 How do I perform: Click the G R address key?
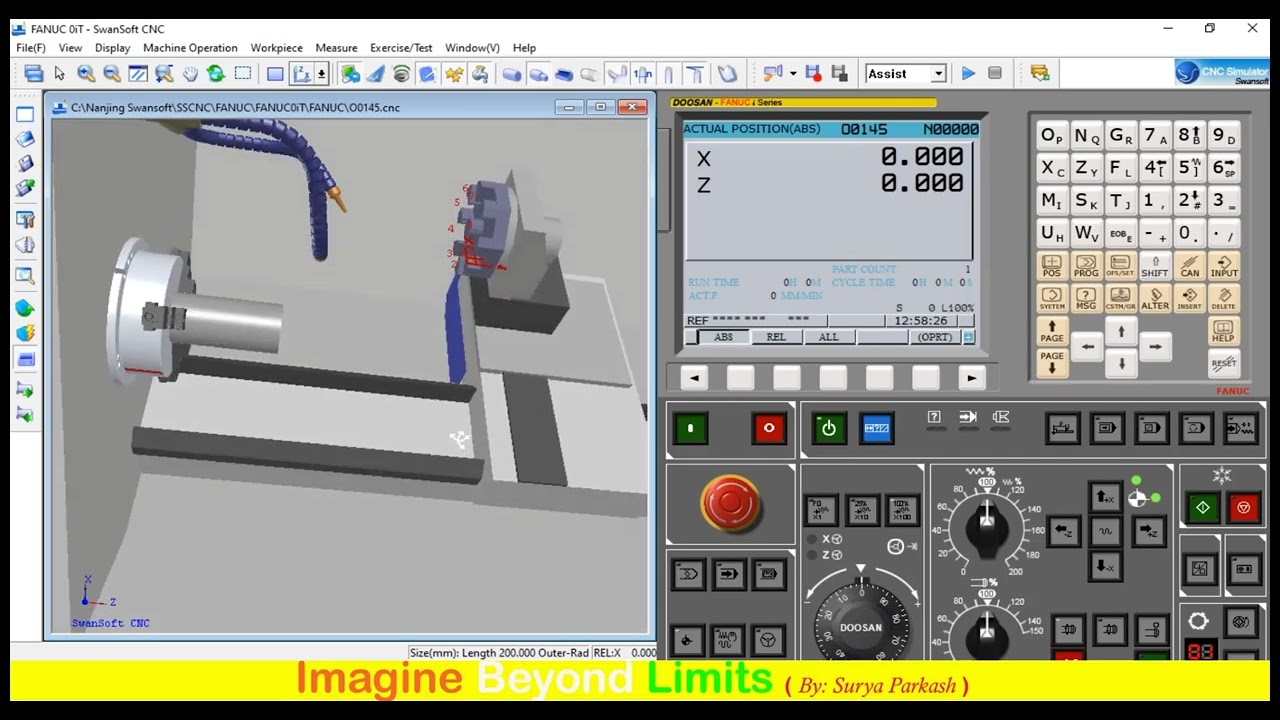(1120, 136)
